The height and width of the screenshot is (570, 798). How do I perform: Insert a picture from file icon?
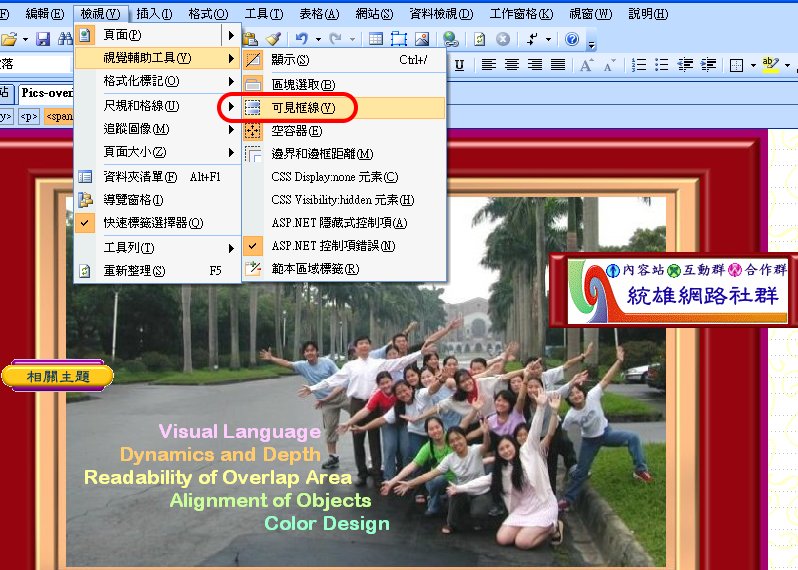click(x=422, y=39)
